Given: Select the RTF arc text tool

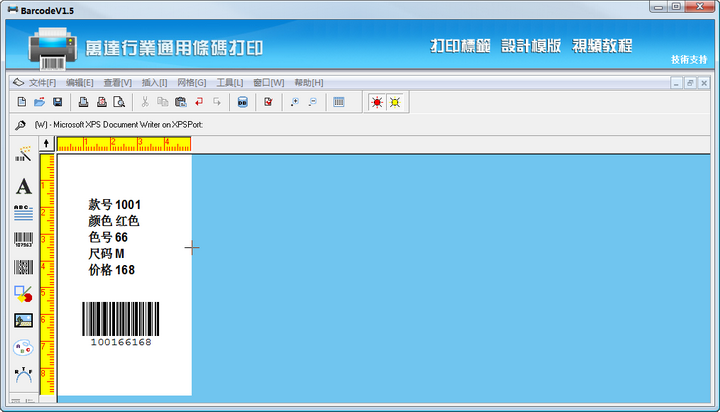Looking at the screenshot, I should click(23, 375).
